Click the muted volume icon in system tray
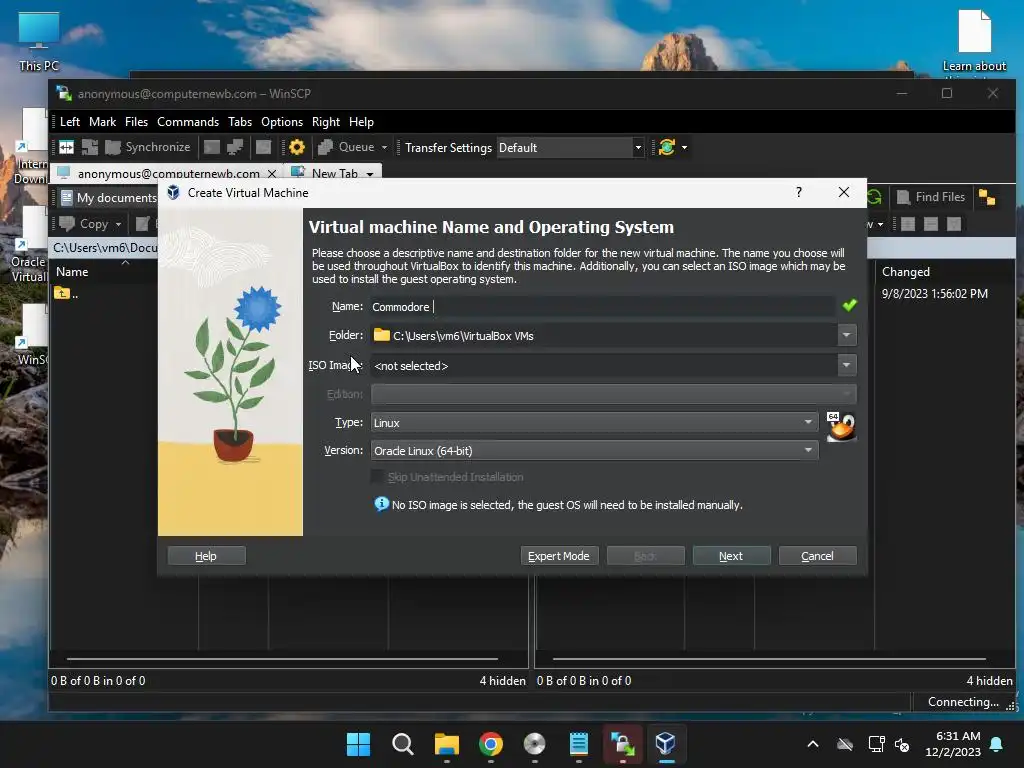1024x768 pixels. [x=903, y=744]
